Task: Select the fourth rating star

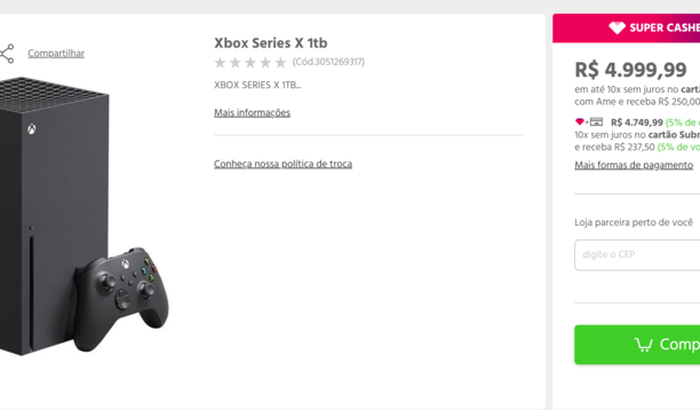Action: (265, 63)
